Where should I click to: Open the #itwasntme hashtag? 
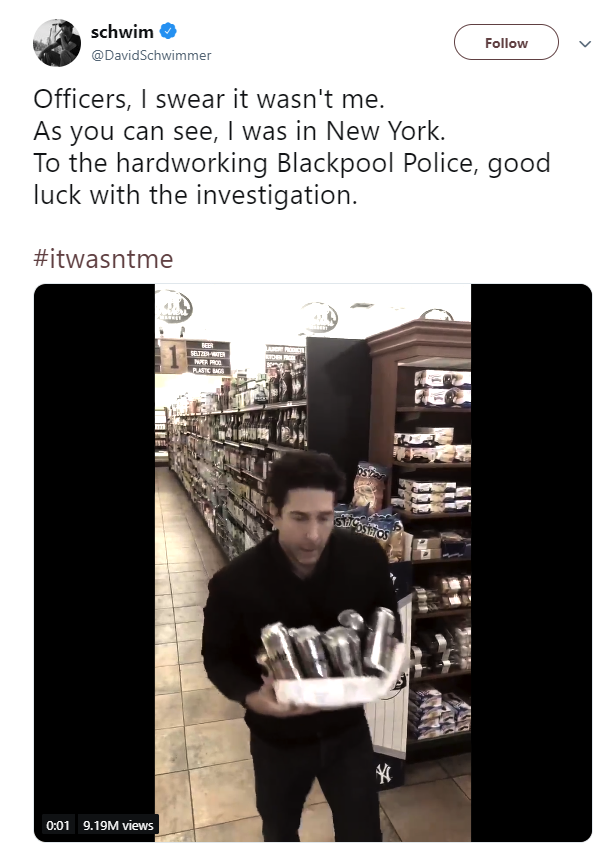point(103,258)
